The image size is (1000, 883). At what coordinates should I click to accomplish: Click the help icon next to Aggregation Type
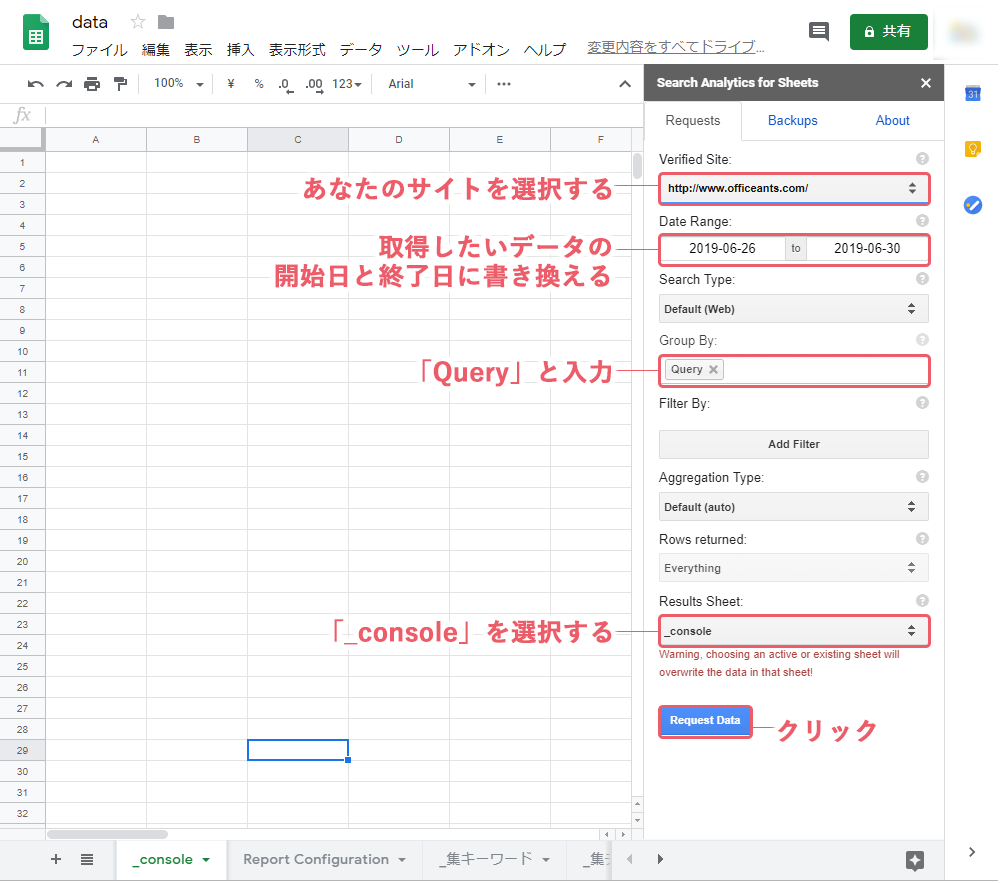click(922, 477)
